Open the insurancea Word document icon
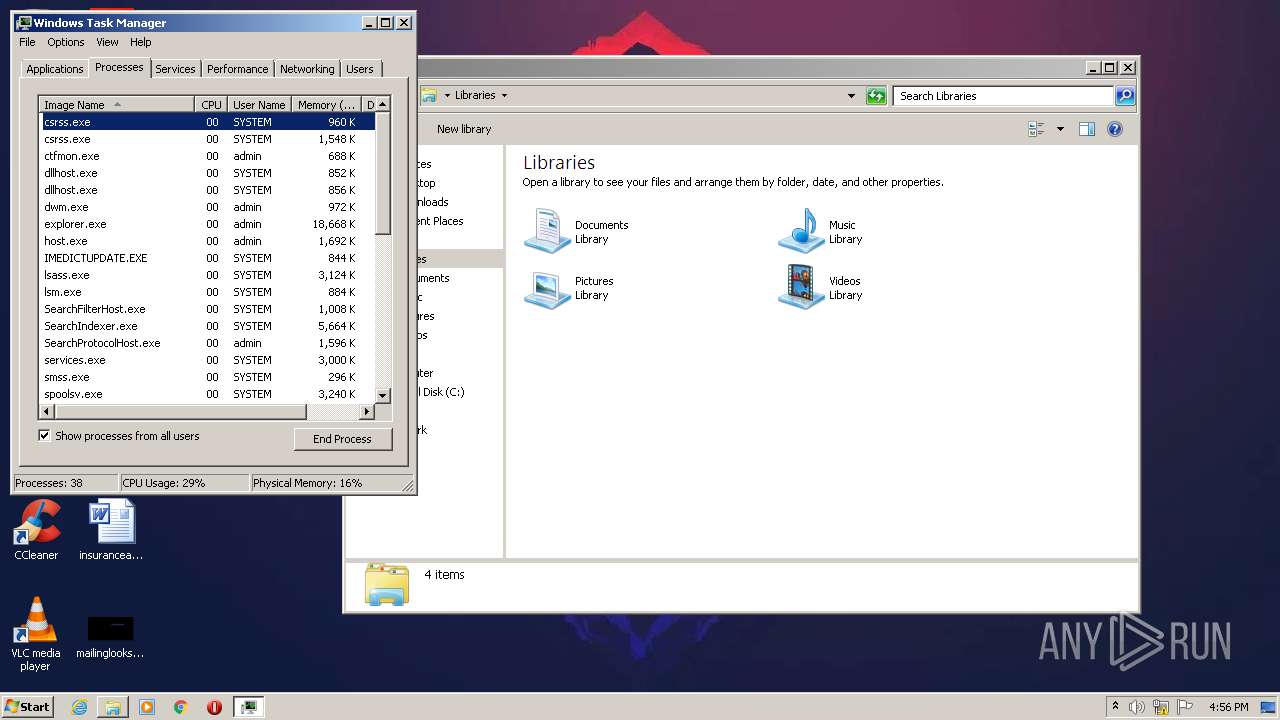This screenshot has height=720, width=1280. (111, 530)
